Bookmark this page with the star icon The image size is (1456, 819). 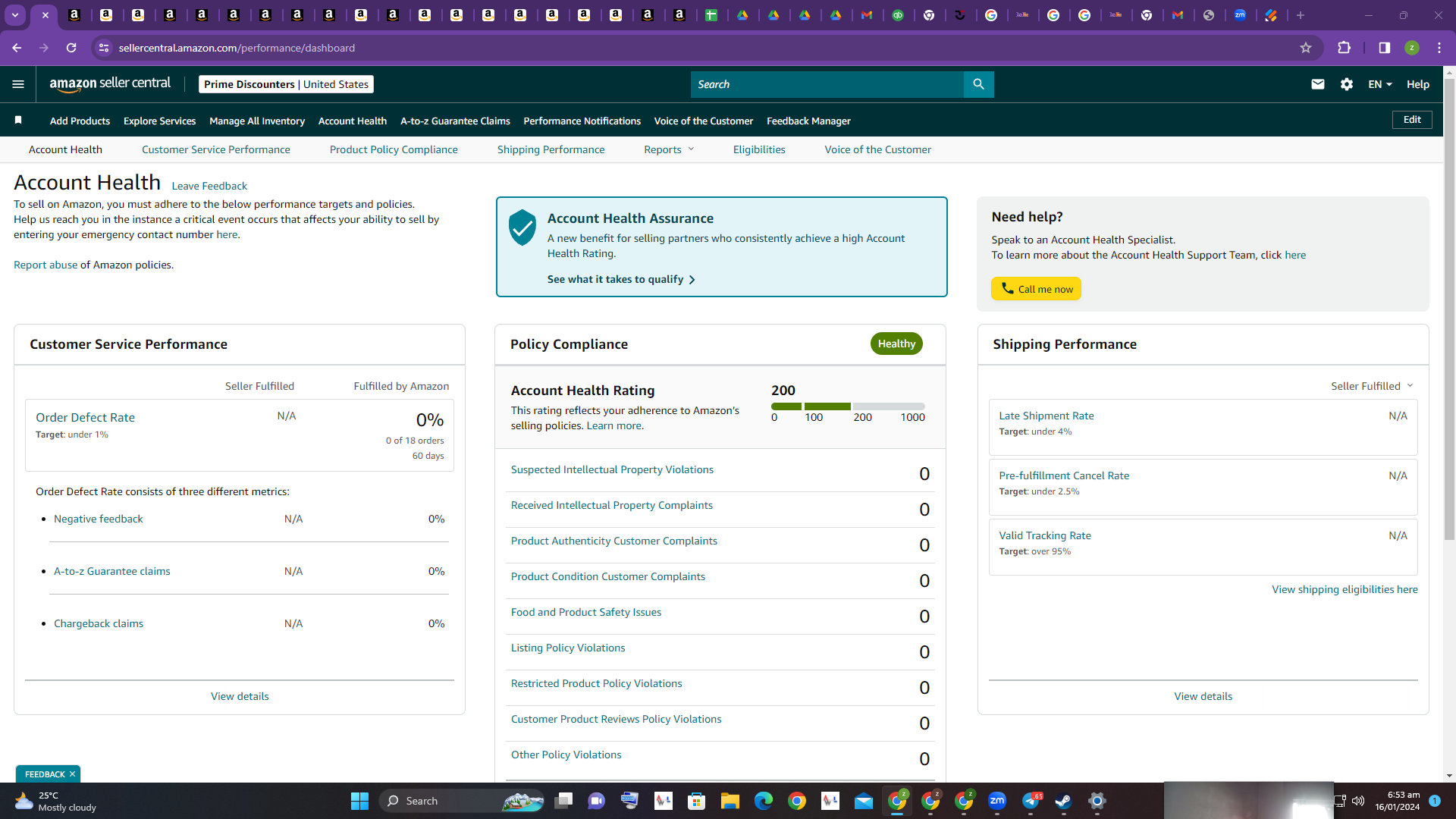(x=1306, y=48)
